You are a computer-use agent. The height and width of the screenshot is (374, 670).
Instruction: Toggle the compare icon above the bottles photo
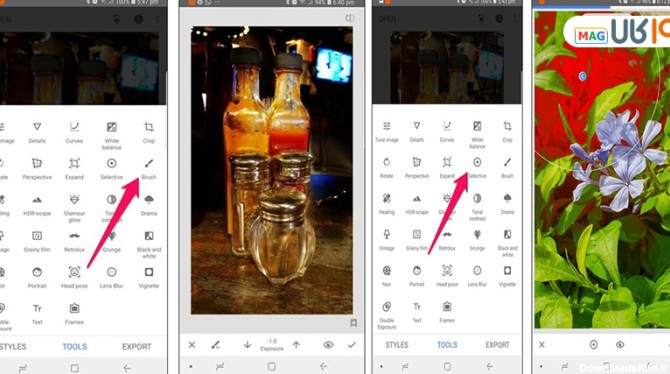350,18
